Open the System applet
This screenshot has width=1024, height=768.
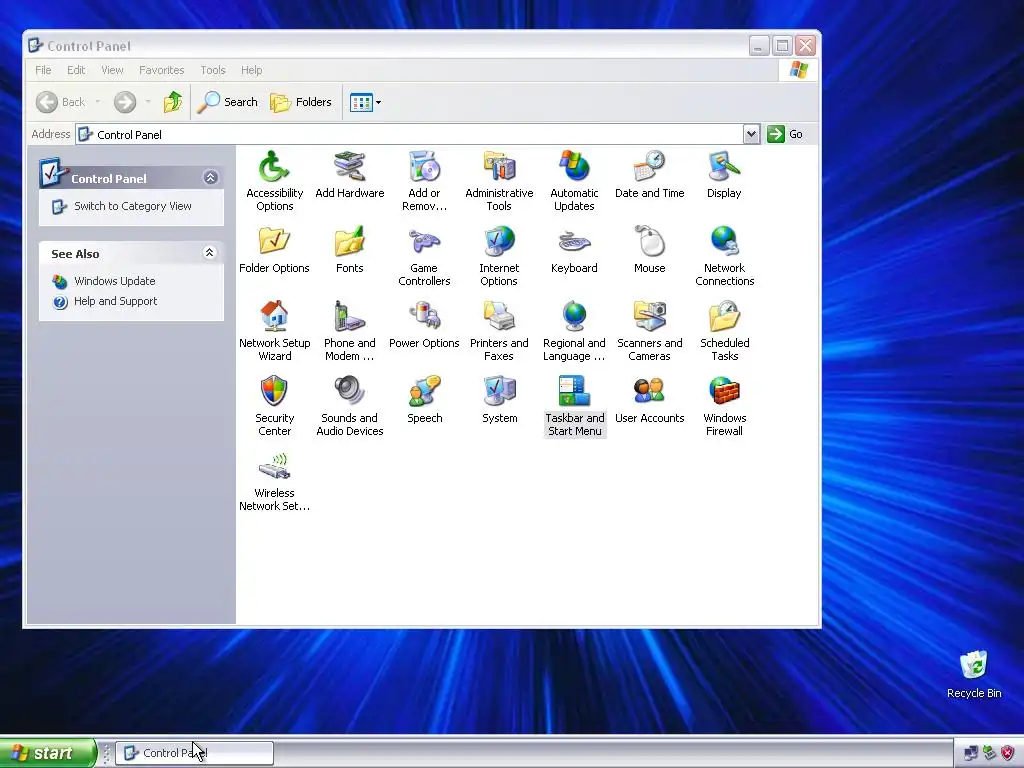point(499,400)
